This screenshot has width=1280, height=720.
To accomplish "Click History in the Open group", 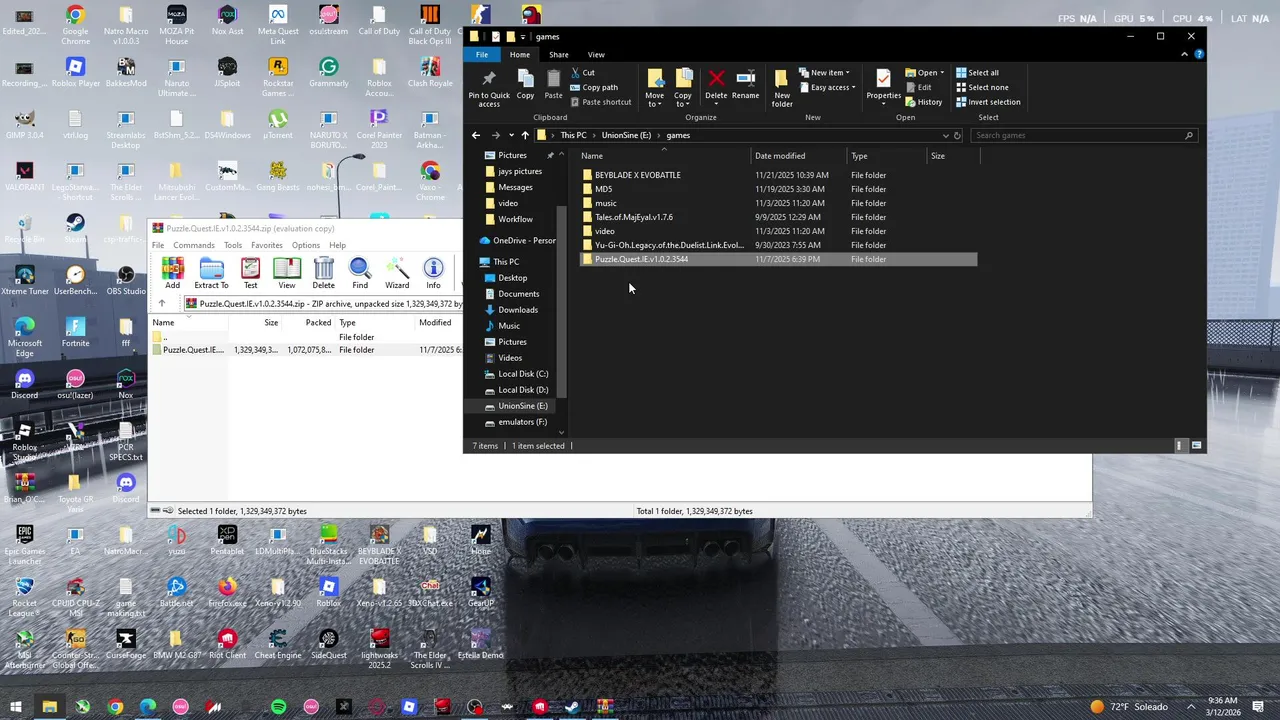I will point(924,102).
